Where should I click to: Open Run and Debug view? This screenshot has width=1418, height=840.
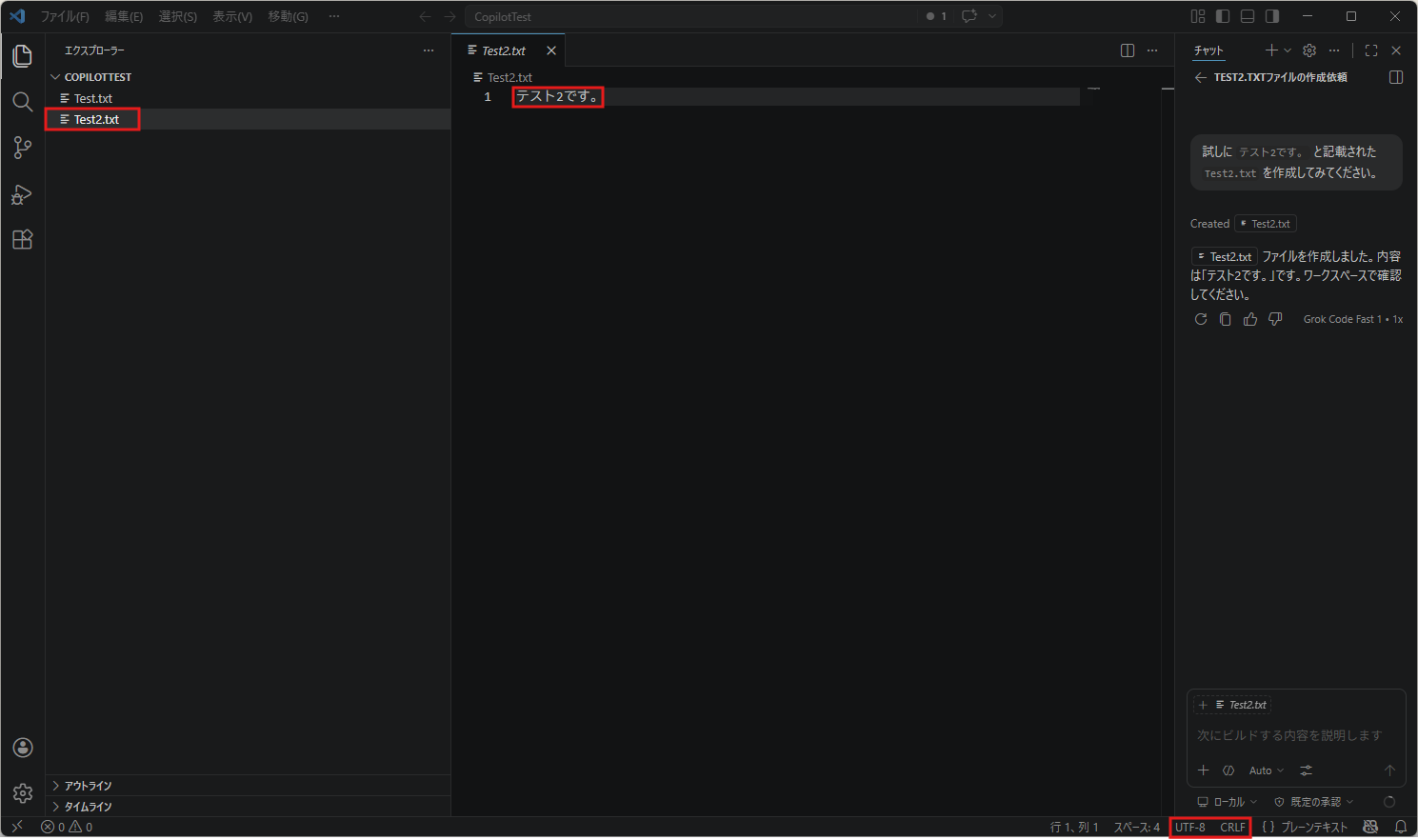coord(23,194)
